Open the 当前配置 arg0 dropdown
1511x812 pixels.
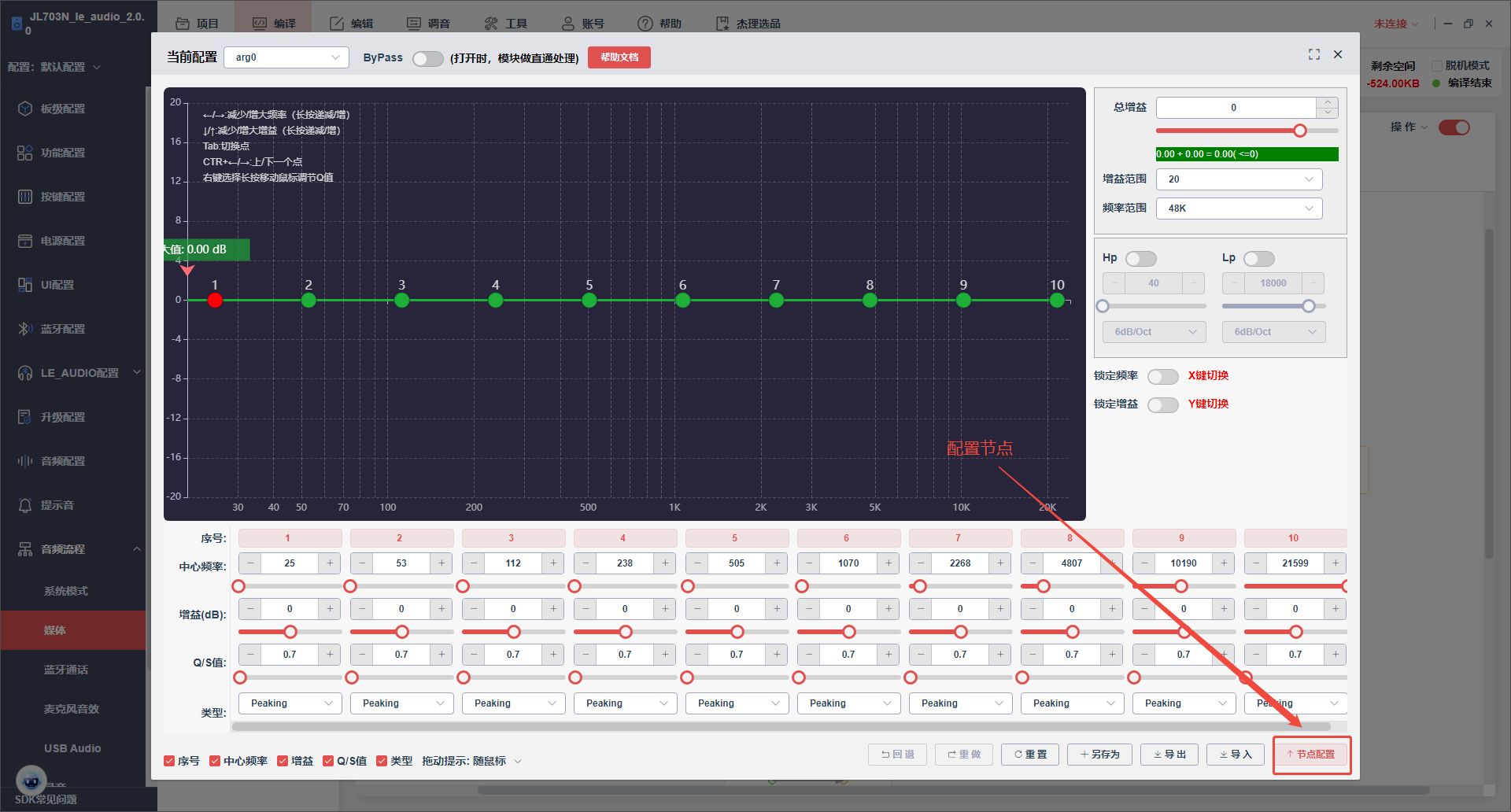tap(286, 57)
